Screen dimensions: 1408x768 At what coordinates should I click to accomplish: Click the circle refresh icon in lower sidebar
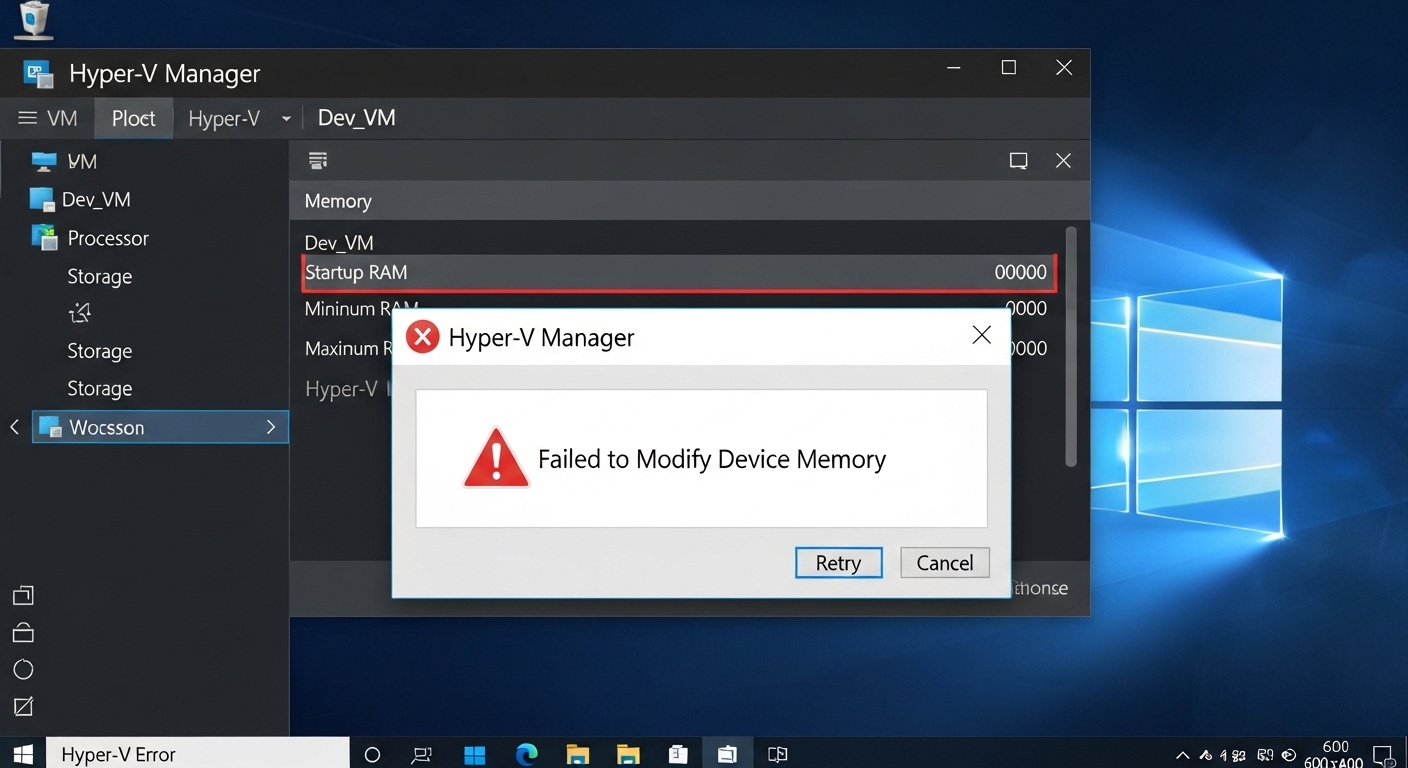[x=23, y=669]
